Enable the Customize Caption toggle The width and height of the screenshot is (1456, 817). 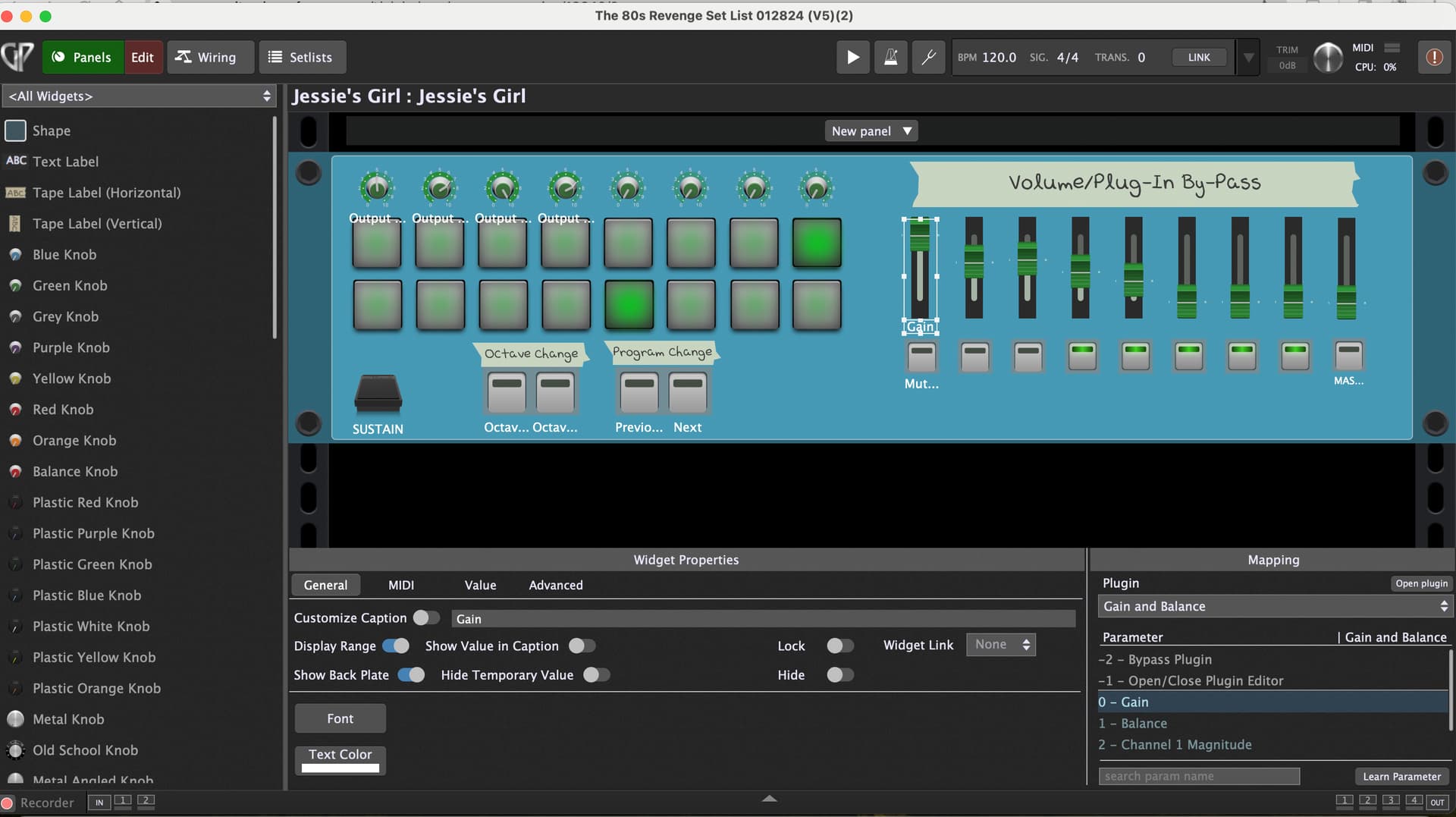[426, 617]
